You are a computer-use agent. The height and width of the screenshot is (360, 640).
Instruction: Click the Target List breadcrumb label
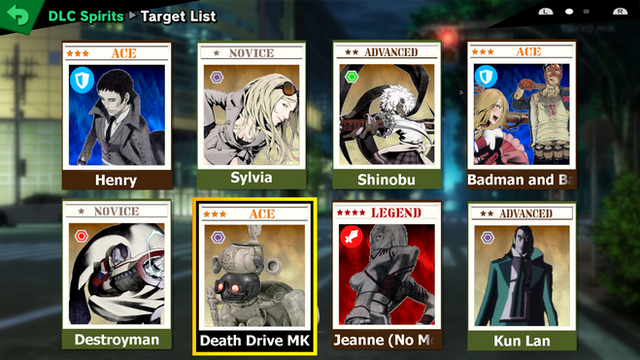(178, 16)
